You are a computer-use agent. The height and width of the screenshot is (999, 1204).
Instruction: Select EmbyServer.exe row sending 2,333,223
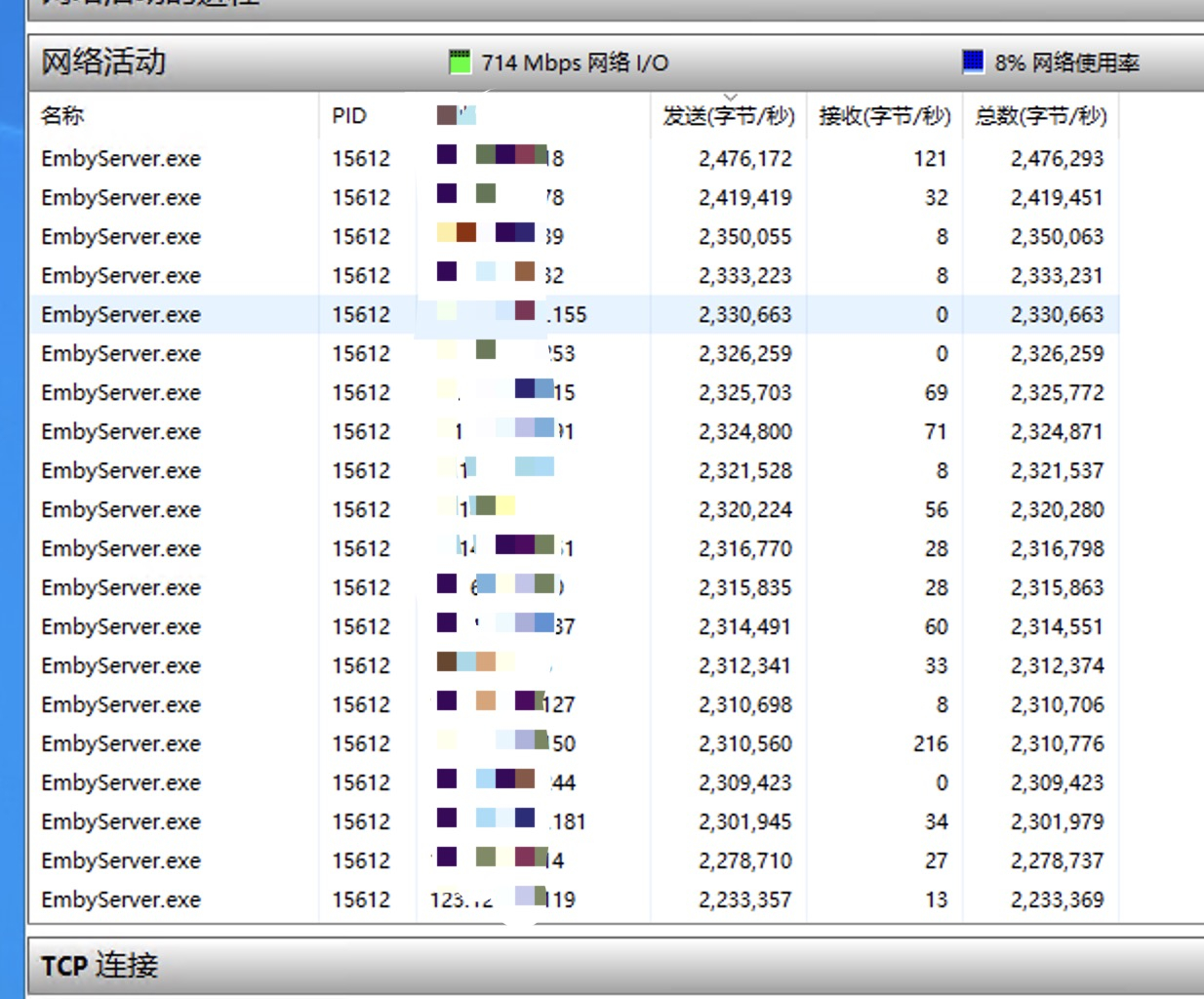pyautogui.click(x=574, y=275)
